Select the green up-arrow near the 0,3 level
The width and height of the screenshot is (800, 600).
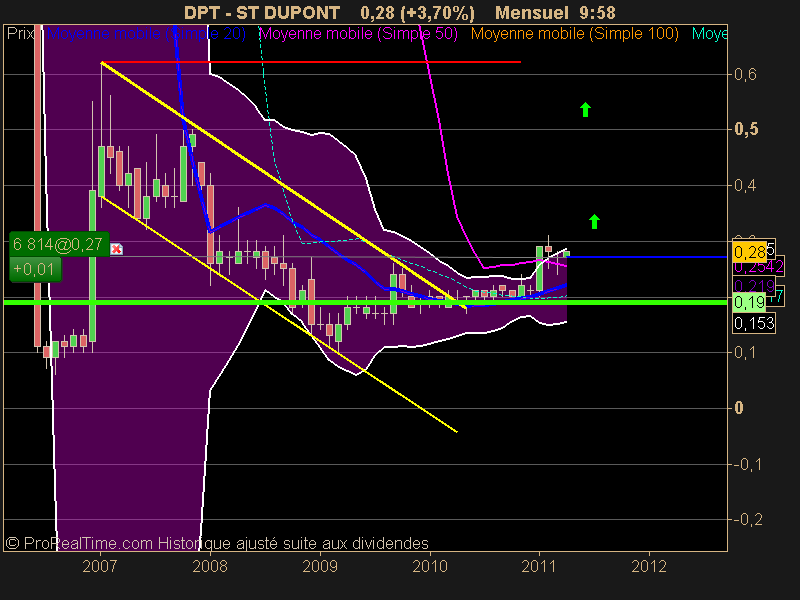point(594,221)
